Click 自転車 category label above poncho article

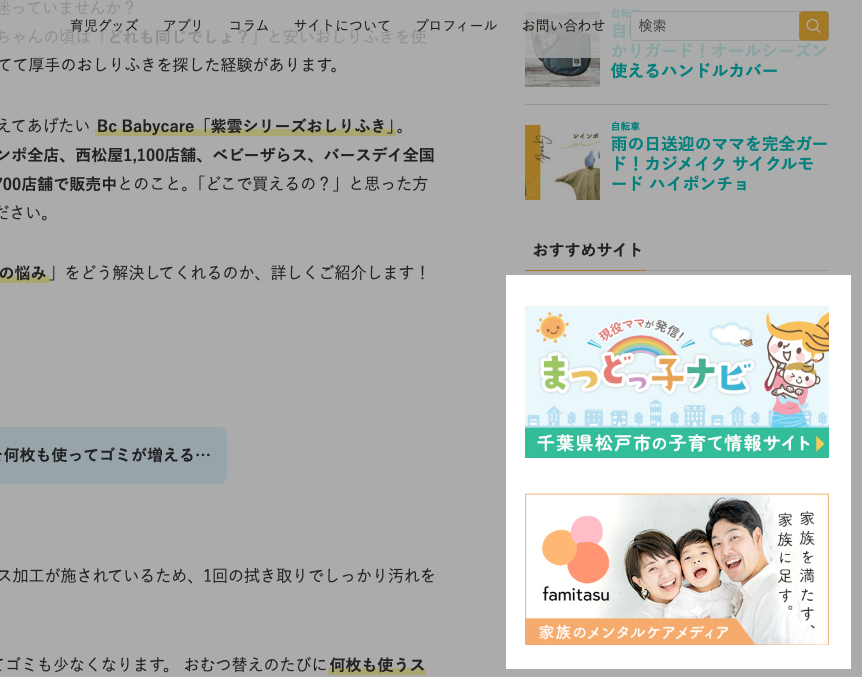(625, 126)
